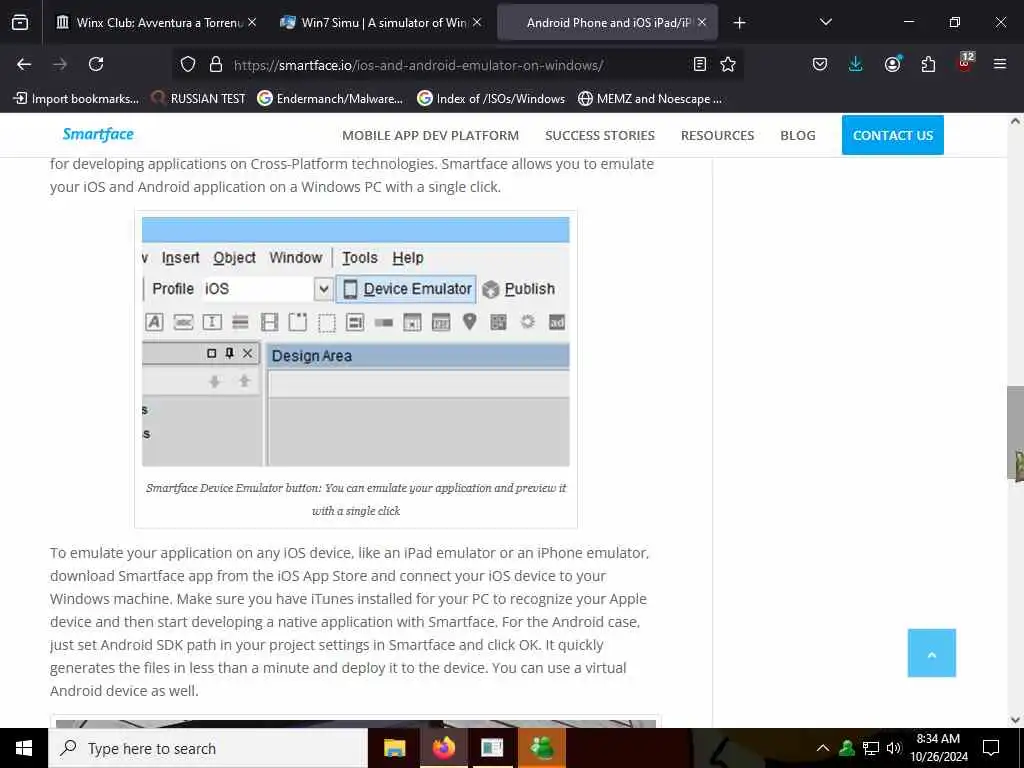Open the MEMZ and Noescape bookmark
Screen dimensions: 1024x768
pyautogui.click(x=650, y=99)
